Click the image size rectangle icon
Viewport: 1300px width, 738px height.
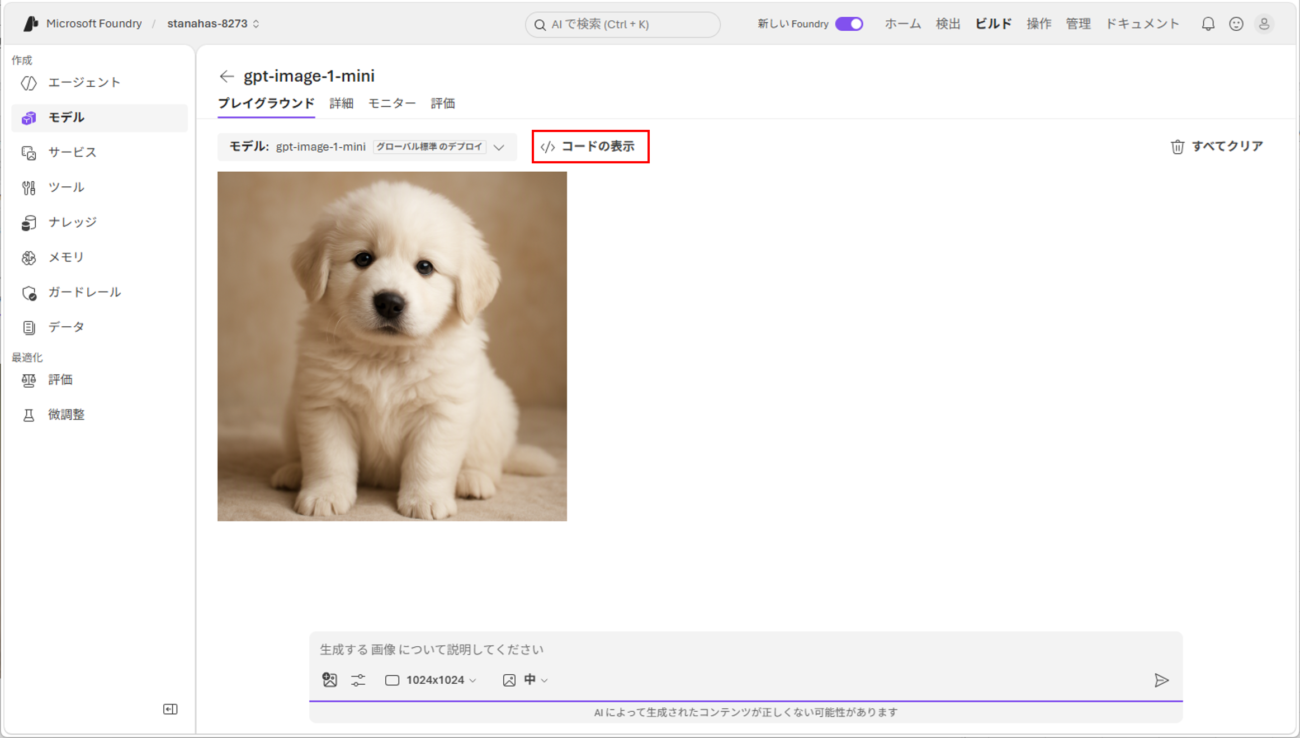tap(392, 680)
